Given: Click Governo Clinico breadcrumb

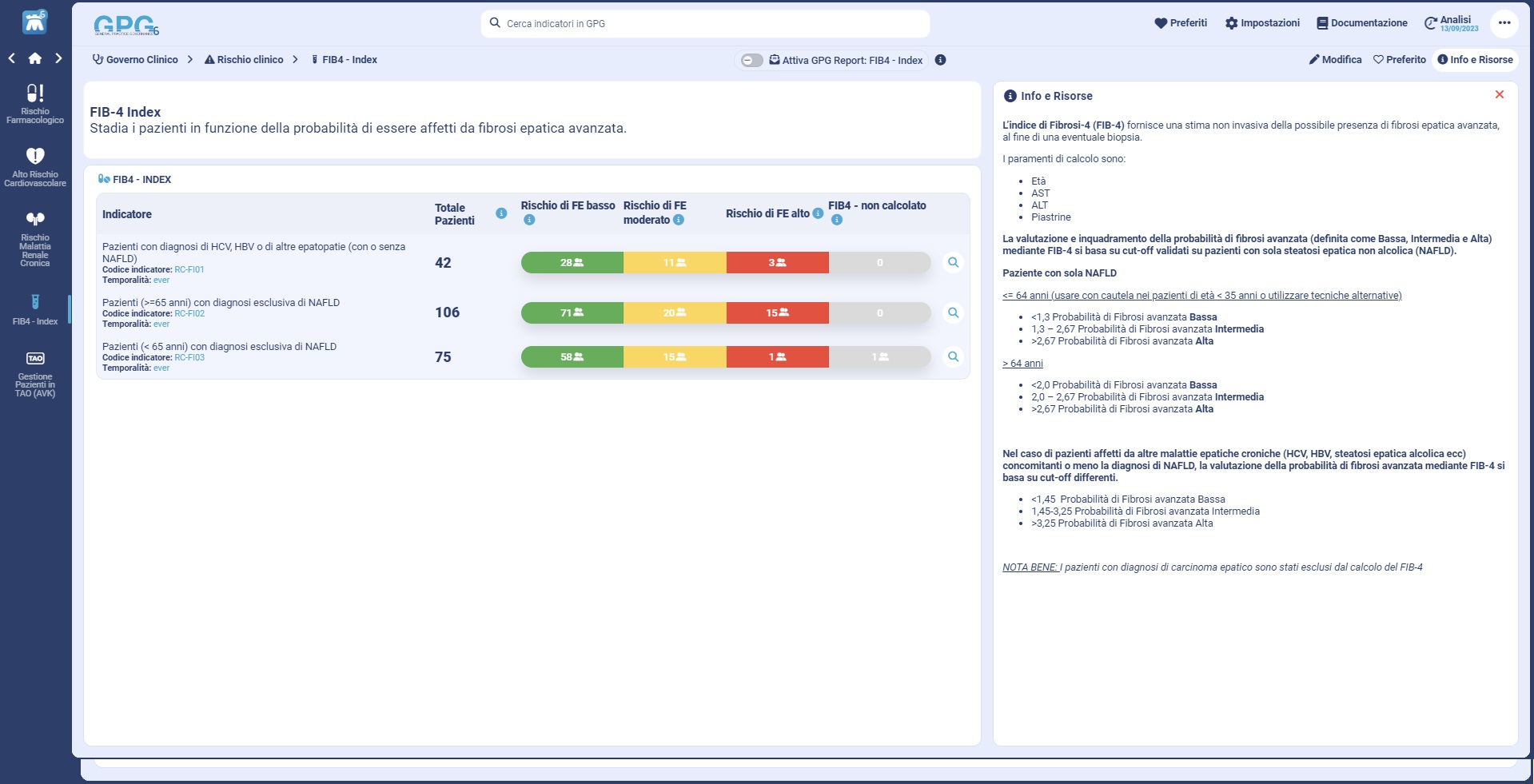Looking at the screenshot, I should 135,60.
